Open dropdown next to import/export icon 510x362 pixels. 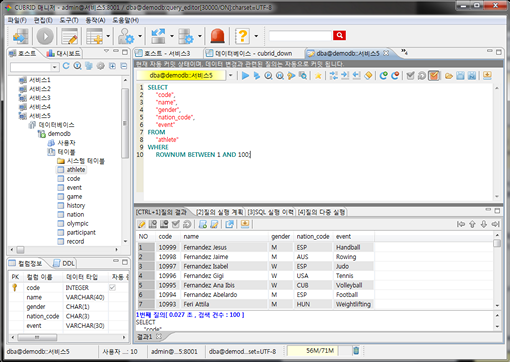[172, 36]
